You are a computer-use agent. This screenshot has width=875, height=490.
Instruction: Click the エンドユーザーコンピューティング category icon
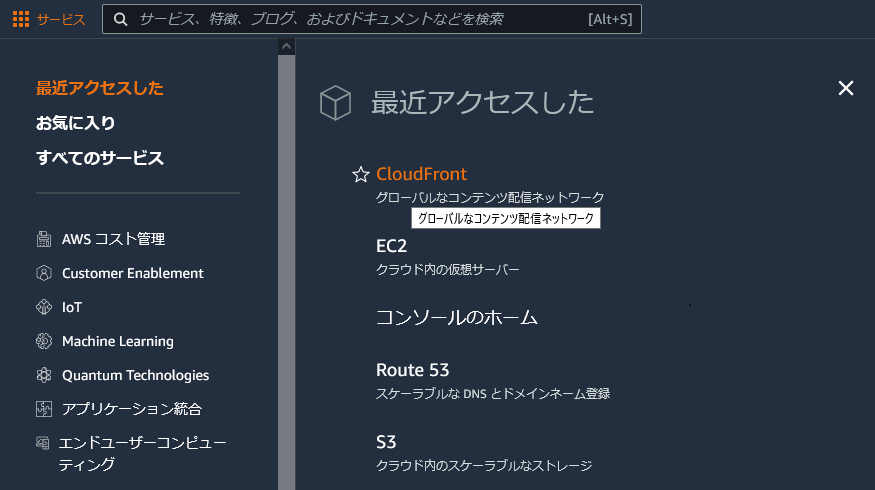43,443
